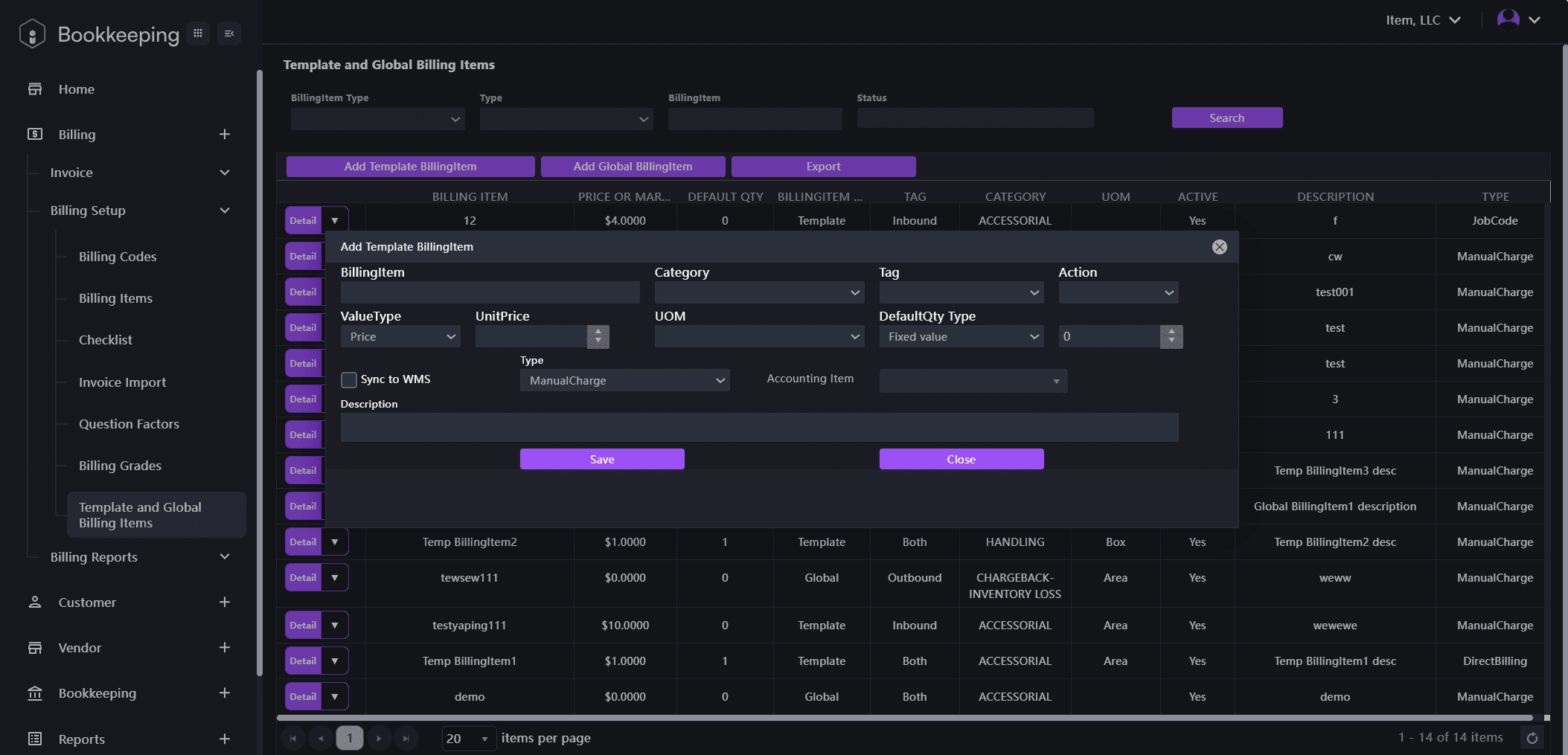The width and height of the screenshot is (1568, 755).
Task: Click the Close button in dialog
Action: pyautogui.click(x=961, y=459)
